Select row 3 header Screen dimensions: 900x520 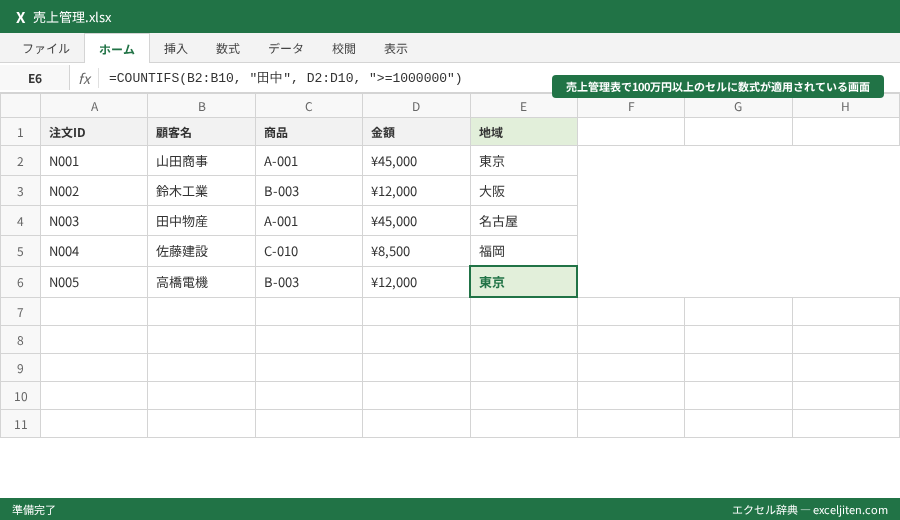20,191
